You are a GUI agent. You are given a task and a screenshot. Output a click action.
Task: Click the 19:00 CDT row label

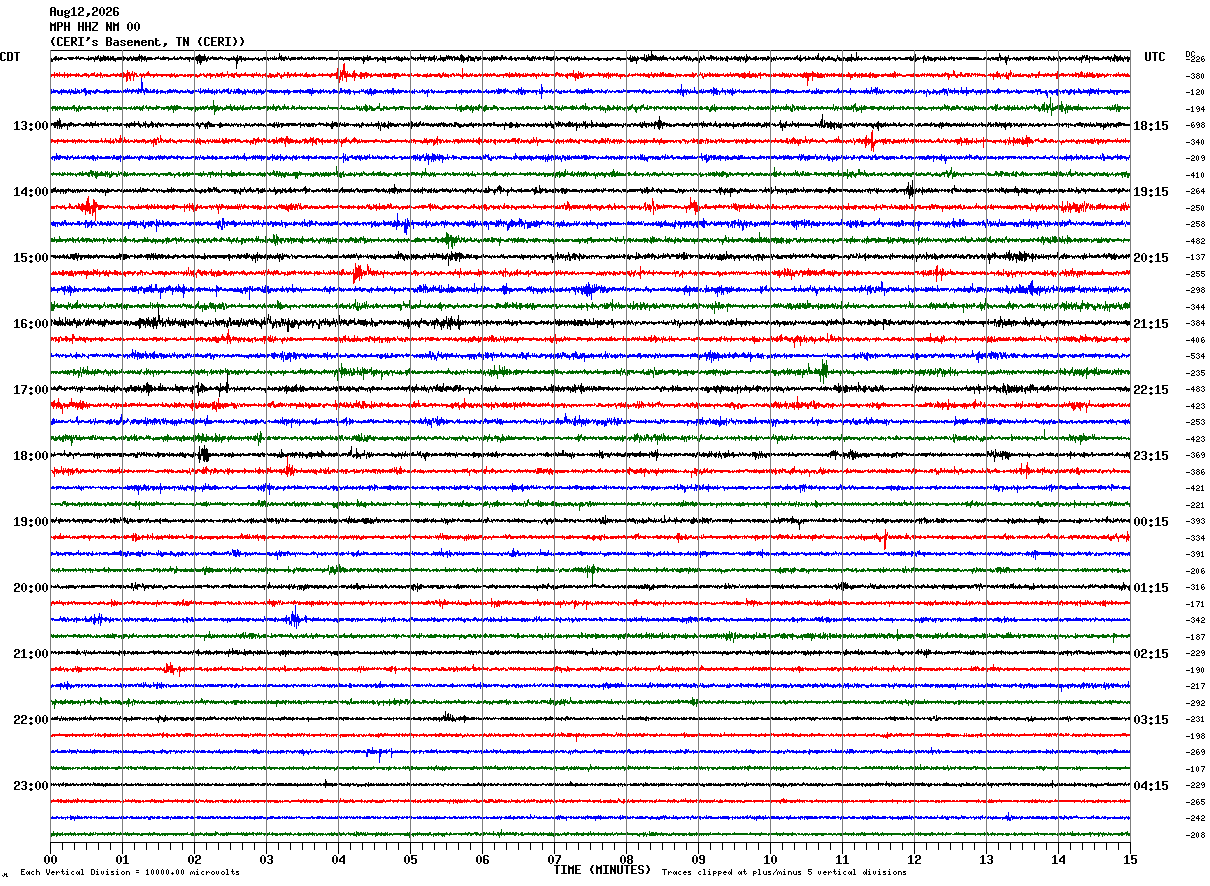point(30,522)
